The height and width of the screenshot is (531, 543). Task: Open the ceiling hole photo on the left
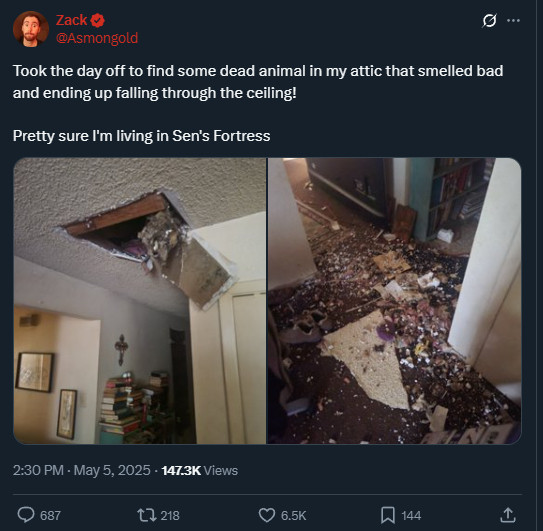140,301
